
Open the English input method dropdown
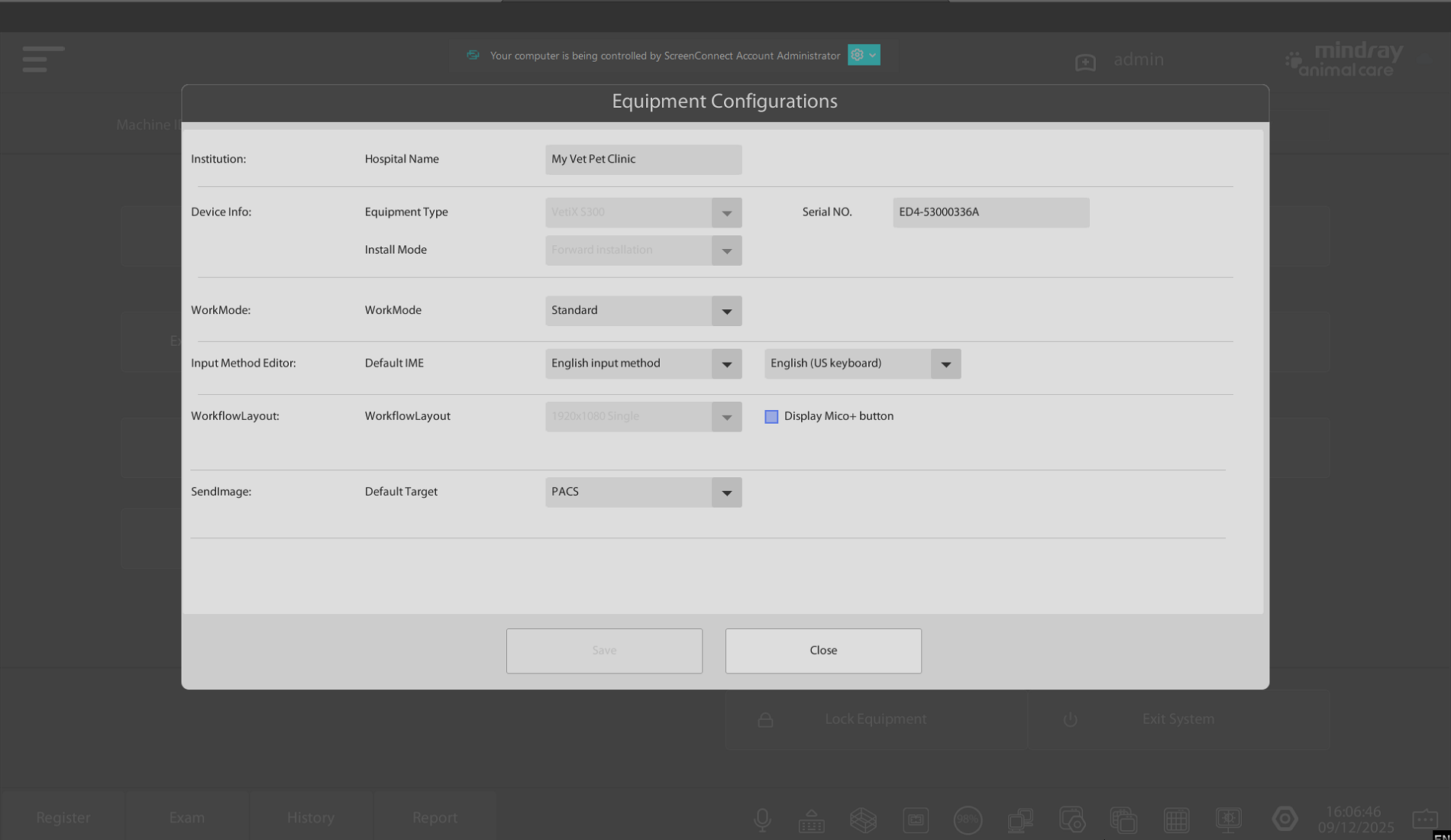click(726, 363)
